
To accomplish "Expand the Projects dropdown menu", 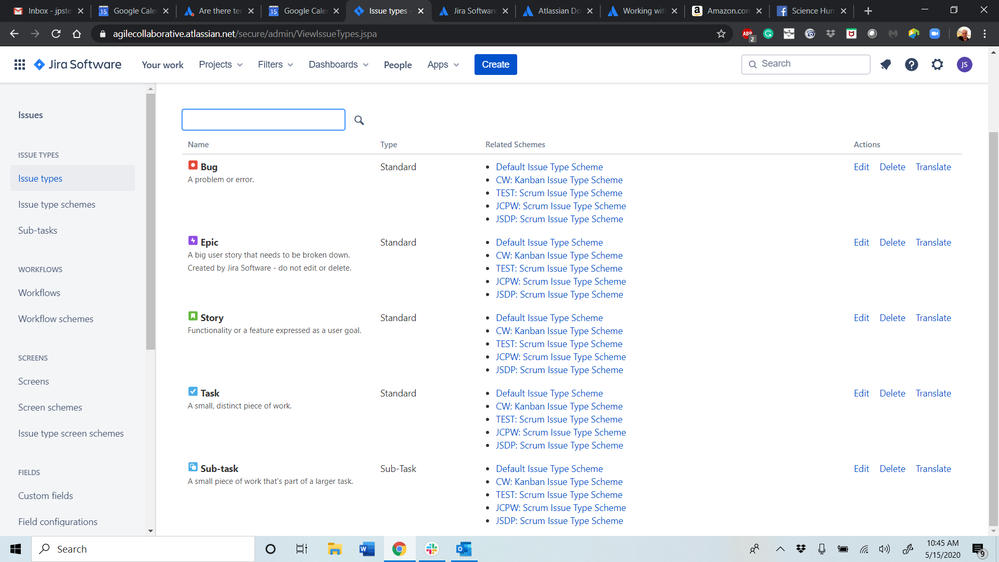I will [x=220, y=64].
